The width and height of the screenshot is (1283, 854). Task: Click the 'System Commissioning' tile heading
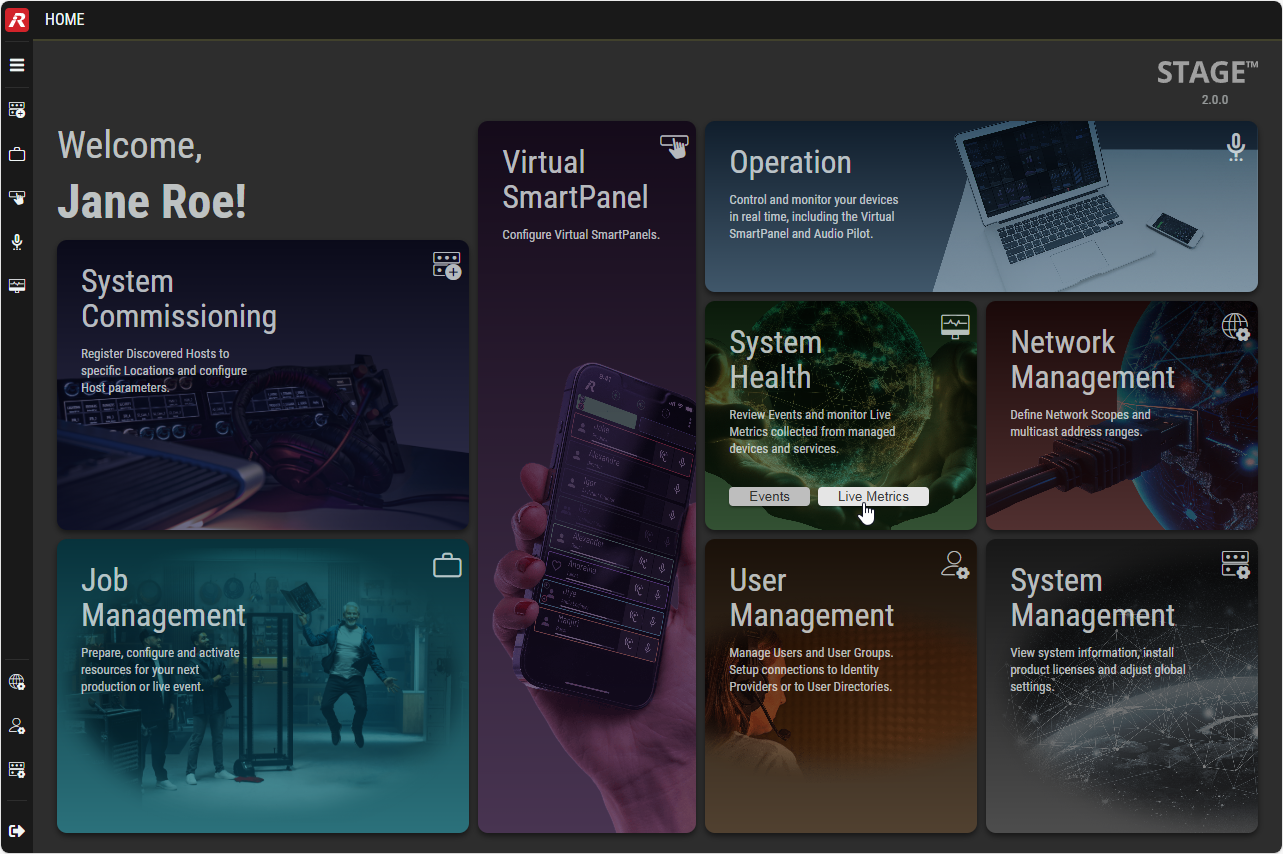pyautogui.click(x=179, y=299)
